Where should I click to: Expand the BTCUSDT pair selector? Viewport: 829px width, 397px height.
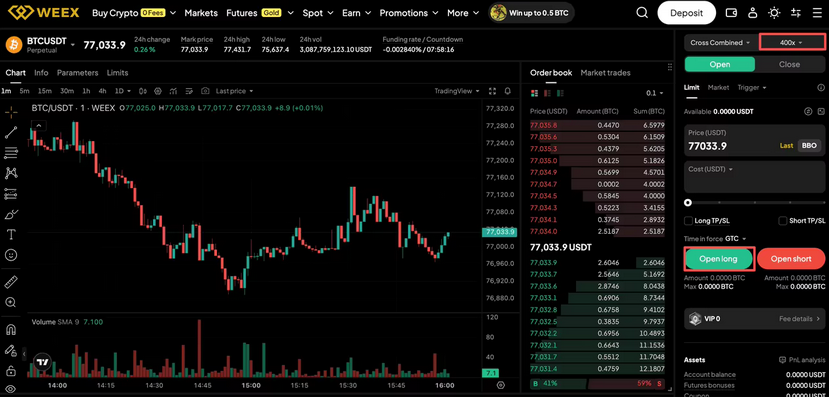coord(72,44)
